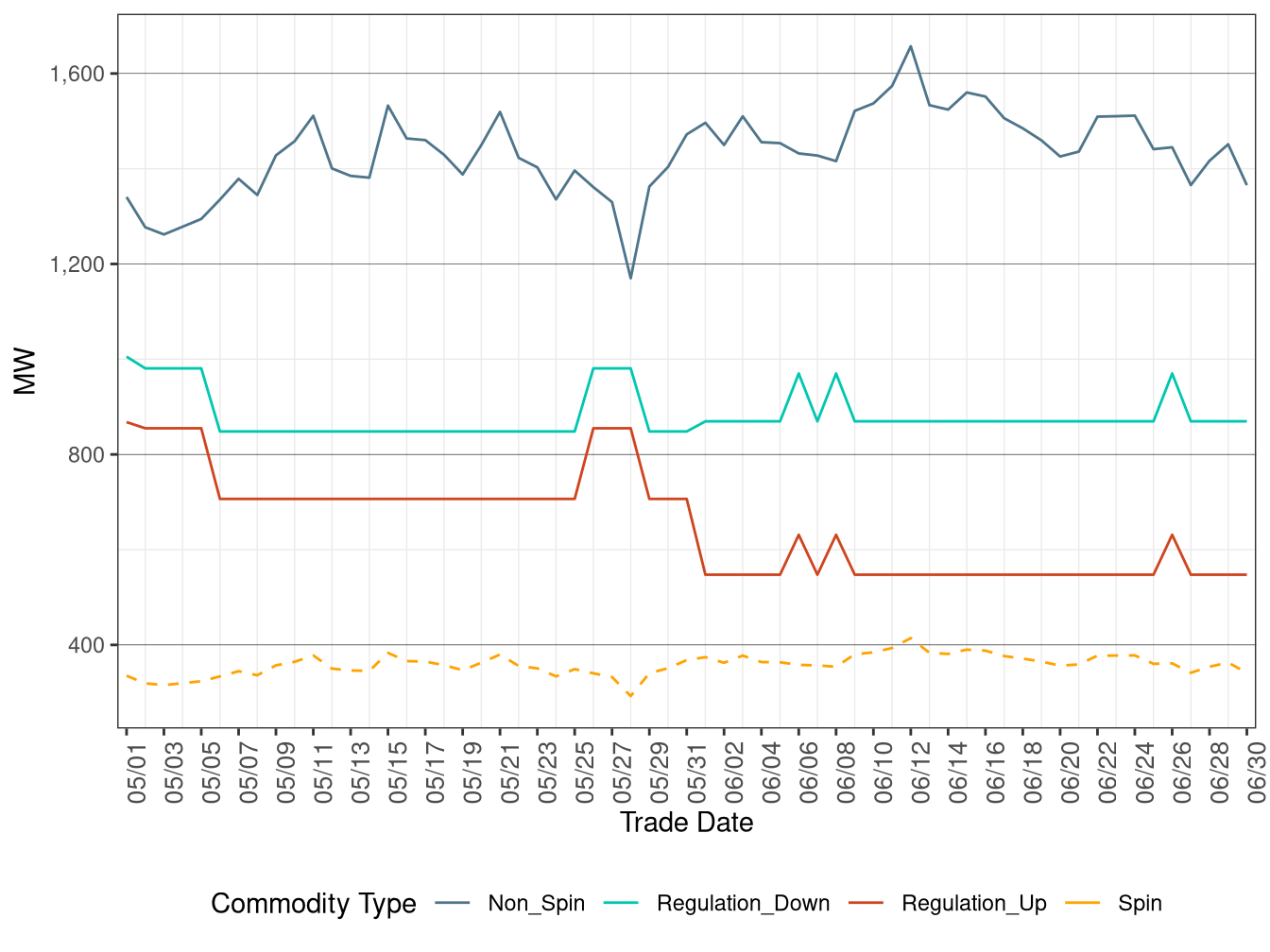The image size is (1270, 952).
Task: Click the "1,200" y-axis tick label
Action: (77, 264)
